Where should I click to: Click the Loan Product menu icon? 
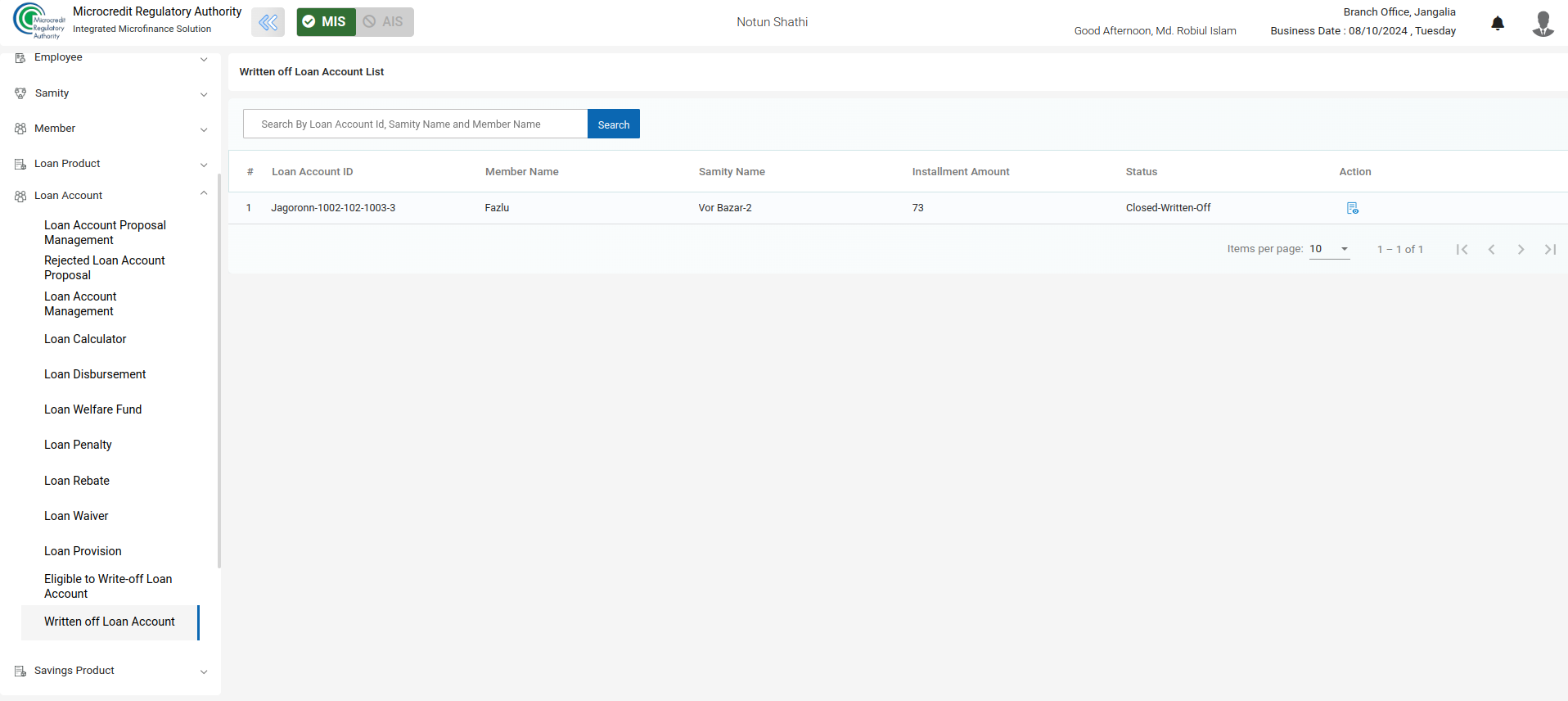point(20,164)
